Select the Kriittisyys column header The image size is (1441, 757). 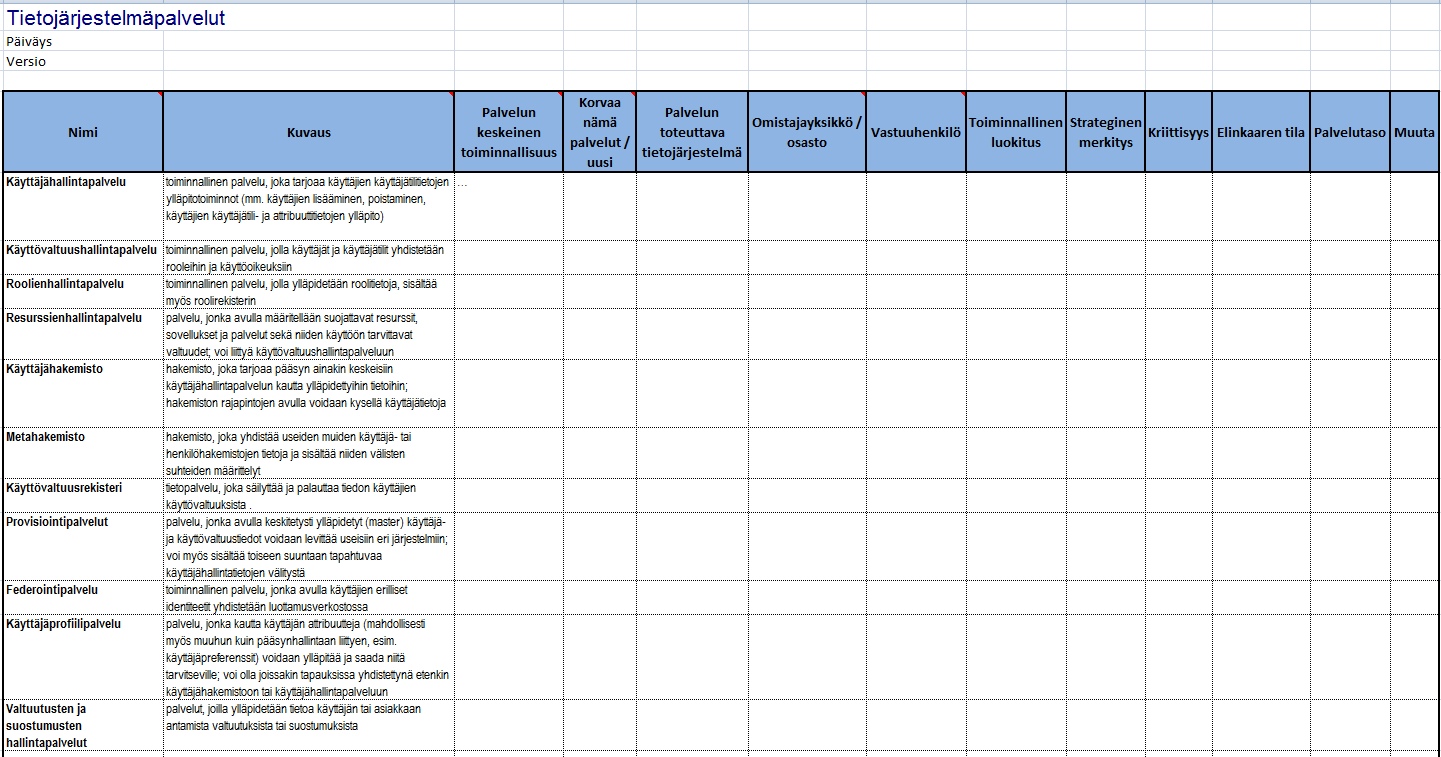pos(1179,132)
